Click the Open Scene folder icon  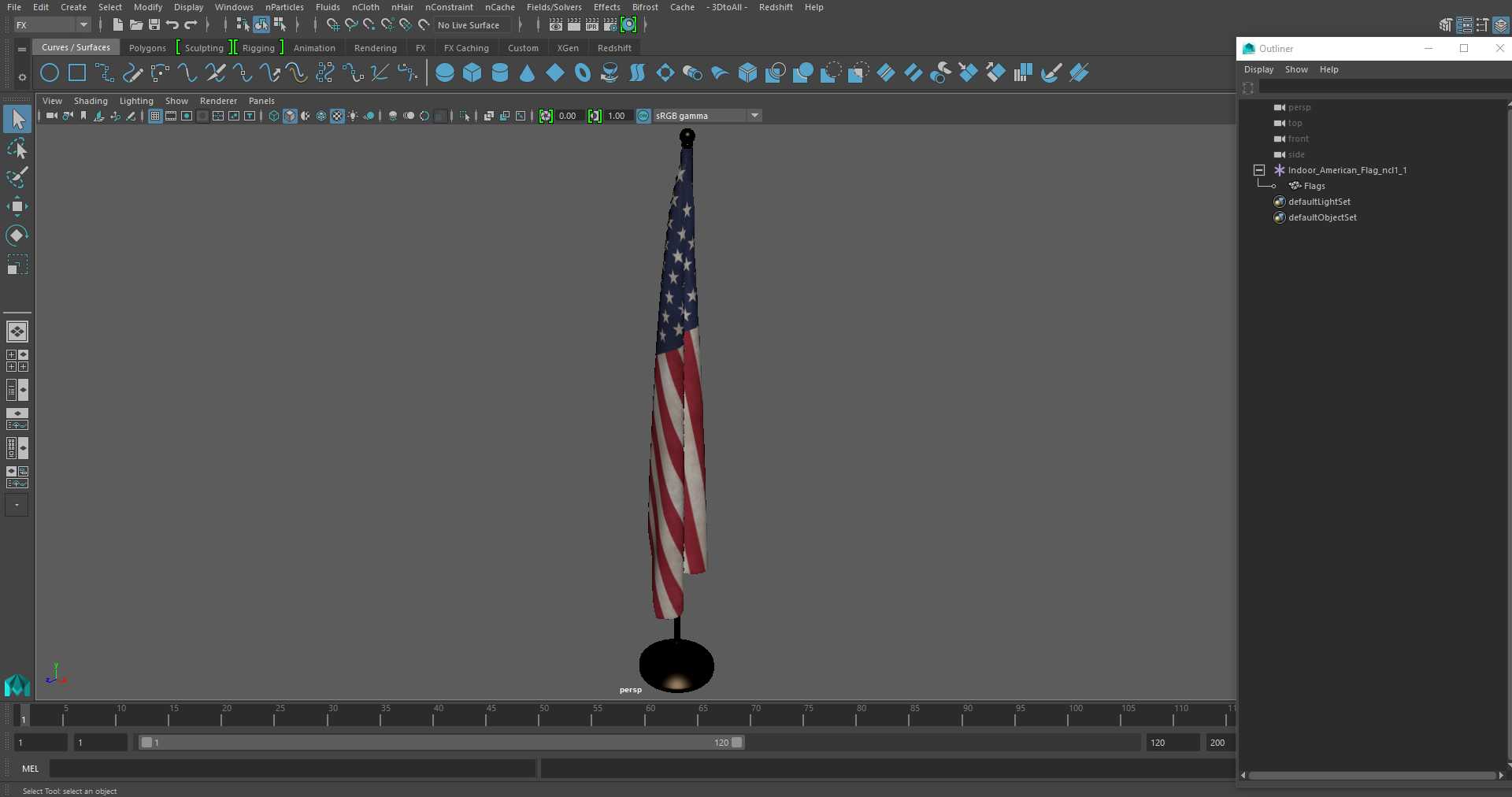coord(136,25)
